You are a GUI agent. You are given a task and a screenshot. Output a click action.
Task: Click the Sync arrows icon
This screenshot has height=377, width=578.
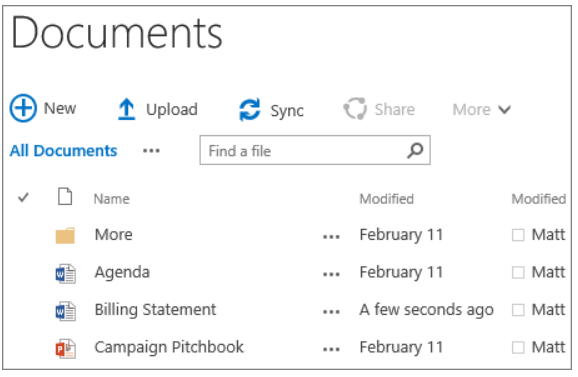pyautogui.click(x=250, y=109)
